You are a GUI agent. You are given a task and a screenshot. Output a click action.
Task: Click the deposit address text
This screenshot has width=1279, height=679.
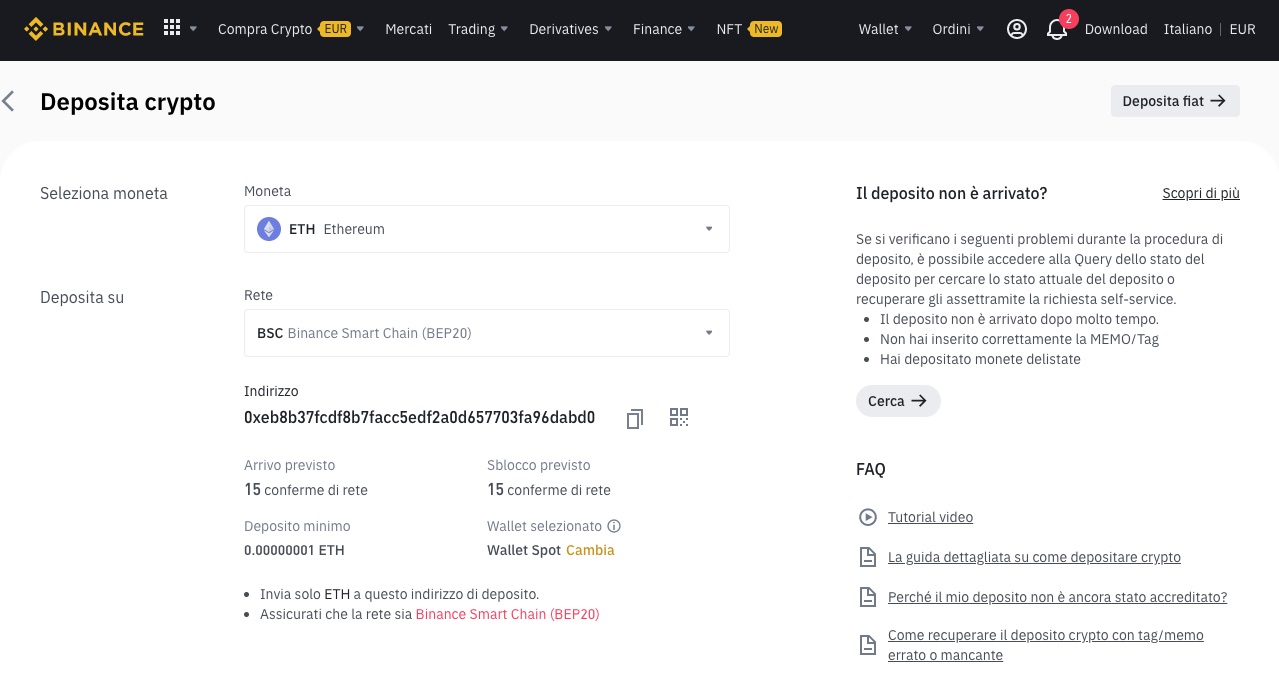[x=420, y=417]
